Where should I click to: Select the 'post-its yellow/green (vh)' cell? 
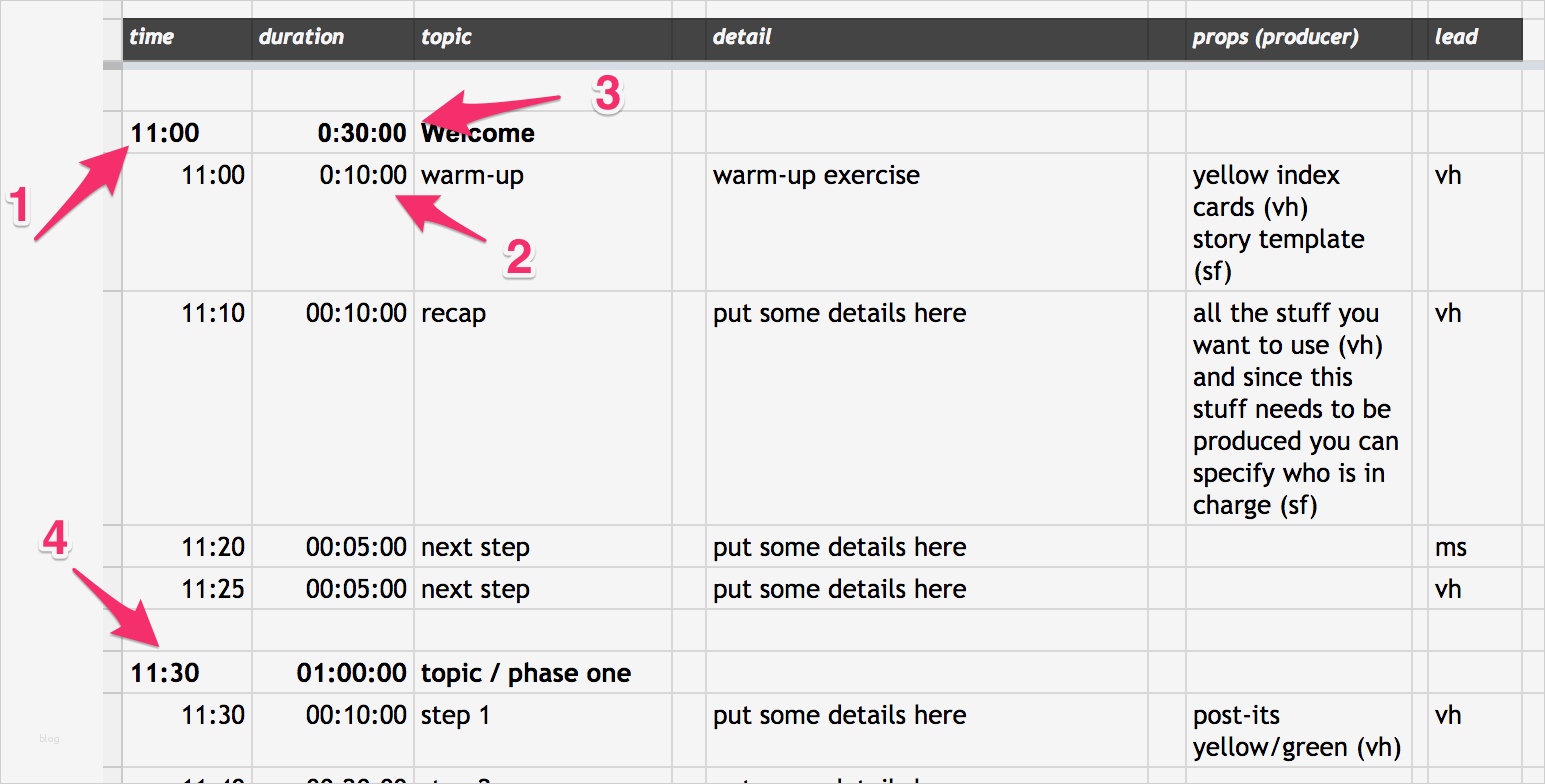point(1296,731)
